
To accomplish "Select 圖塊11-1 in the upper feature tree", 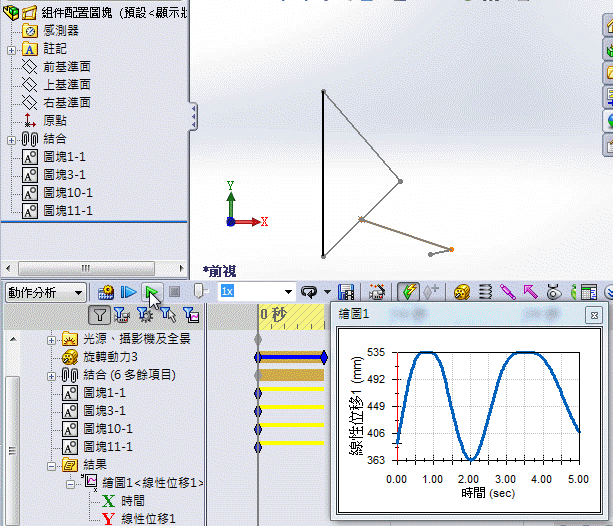I will click(x=68, y=211).
